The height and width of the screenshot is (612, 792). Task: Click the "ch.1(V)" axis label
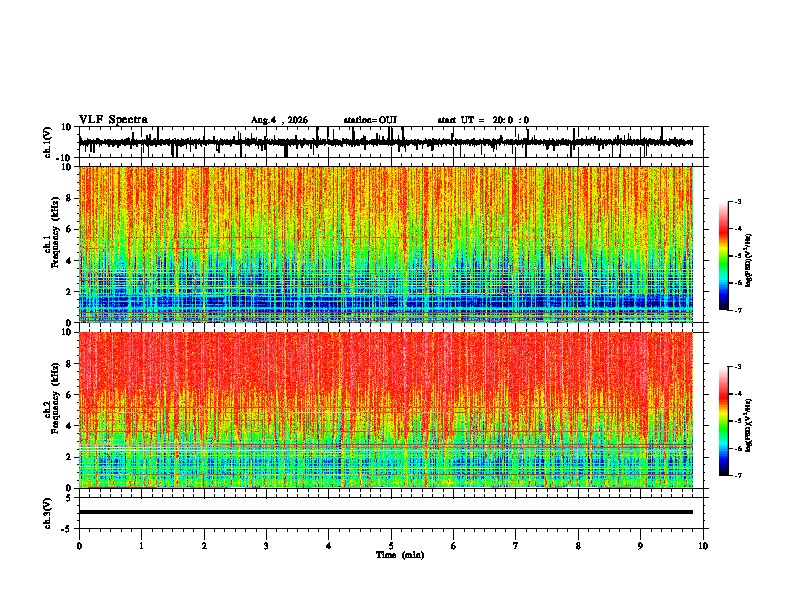[48, 142]
